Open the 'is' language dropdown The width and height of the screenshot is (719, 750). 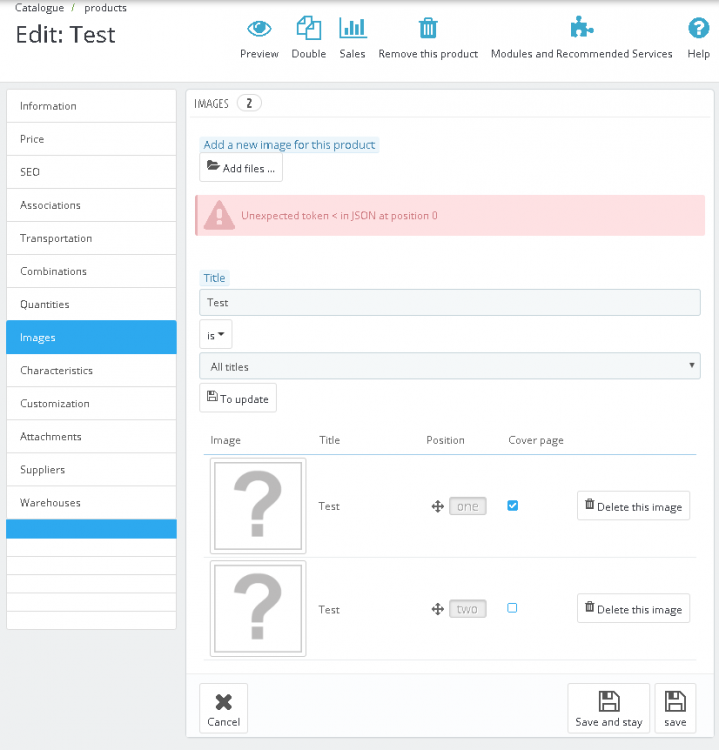point(216,335)
